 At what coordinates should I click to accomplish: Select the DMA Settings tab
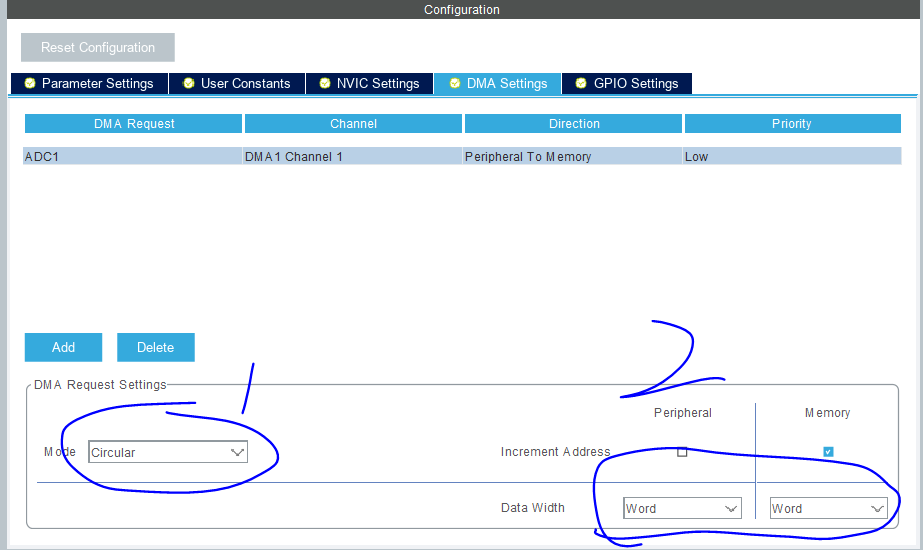click(x=498, y=84)
